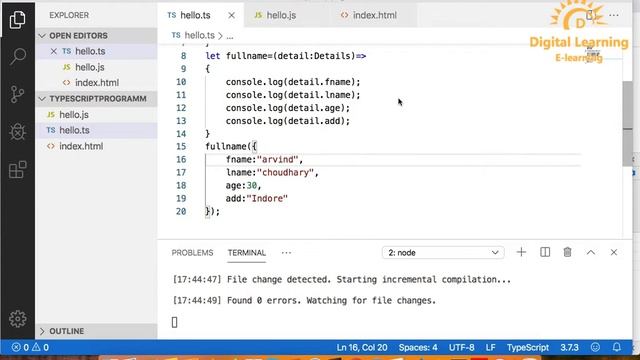Show more panel tabs via ellipsis
This screenshot has width=640, height=360.
[286, 253]
